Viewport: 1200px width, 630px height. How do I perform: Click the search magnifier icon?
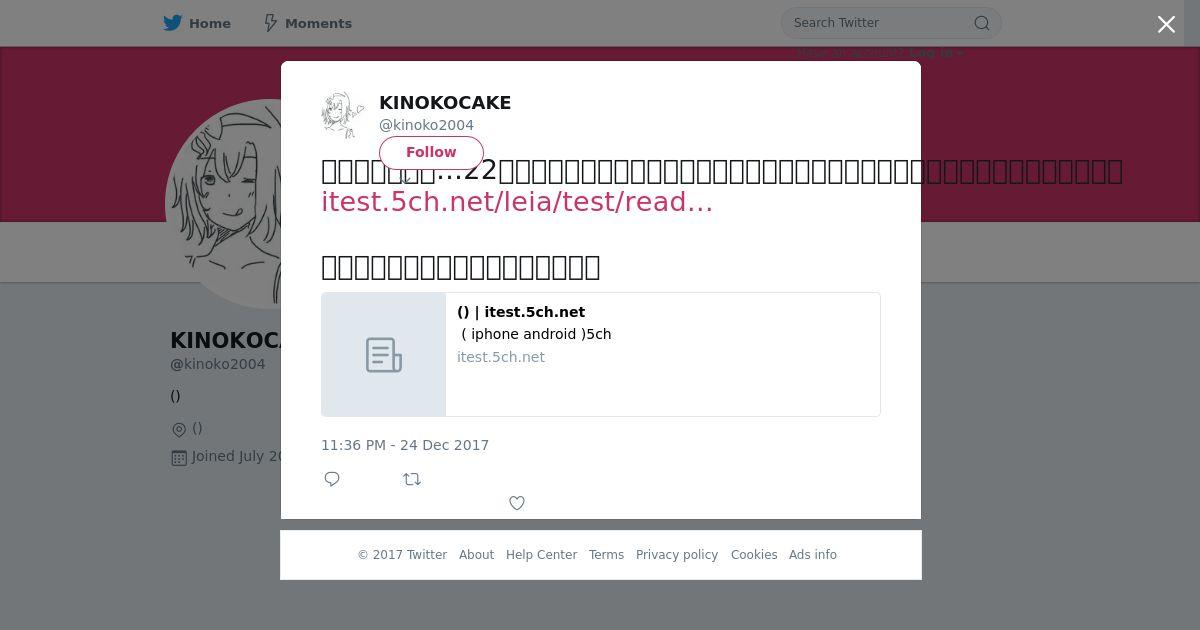(982, 23)
